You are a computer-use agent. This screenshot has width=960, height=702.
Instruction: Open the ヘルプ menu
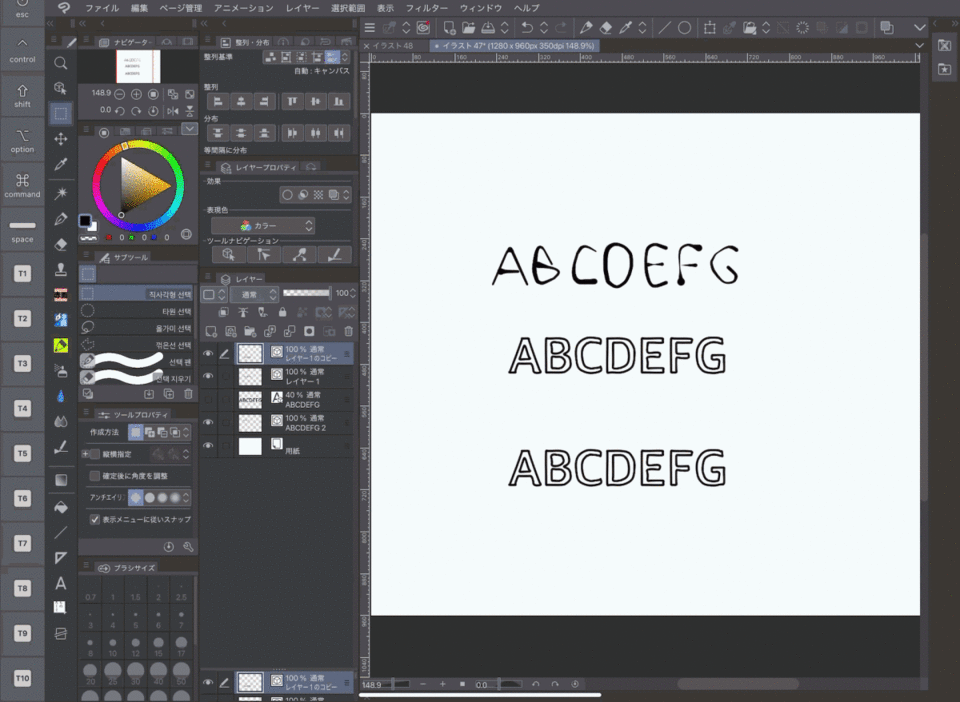(527, 8)
